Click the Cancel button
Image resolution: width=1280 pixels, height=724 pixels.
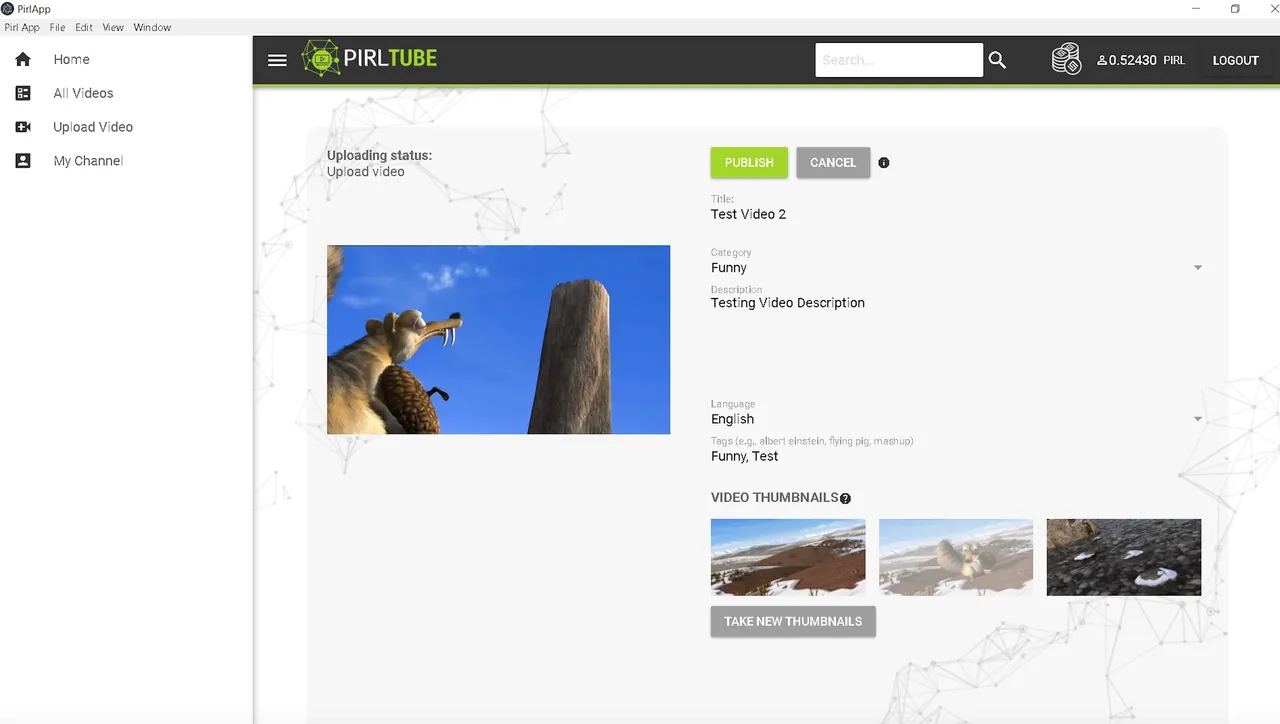[x=833, y=162]
